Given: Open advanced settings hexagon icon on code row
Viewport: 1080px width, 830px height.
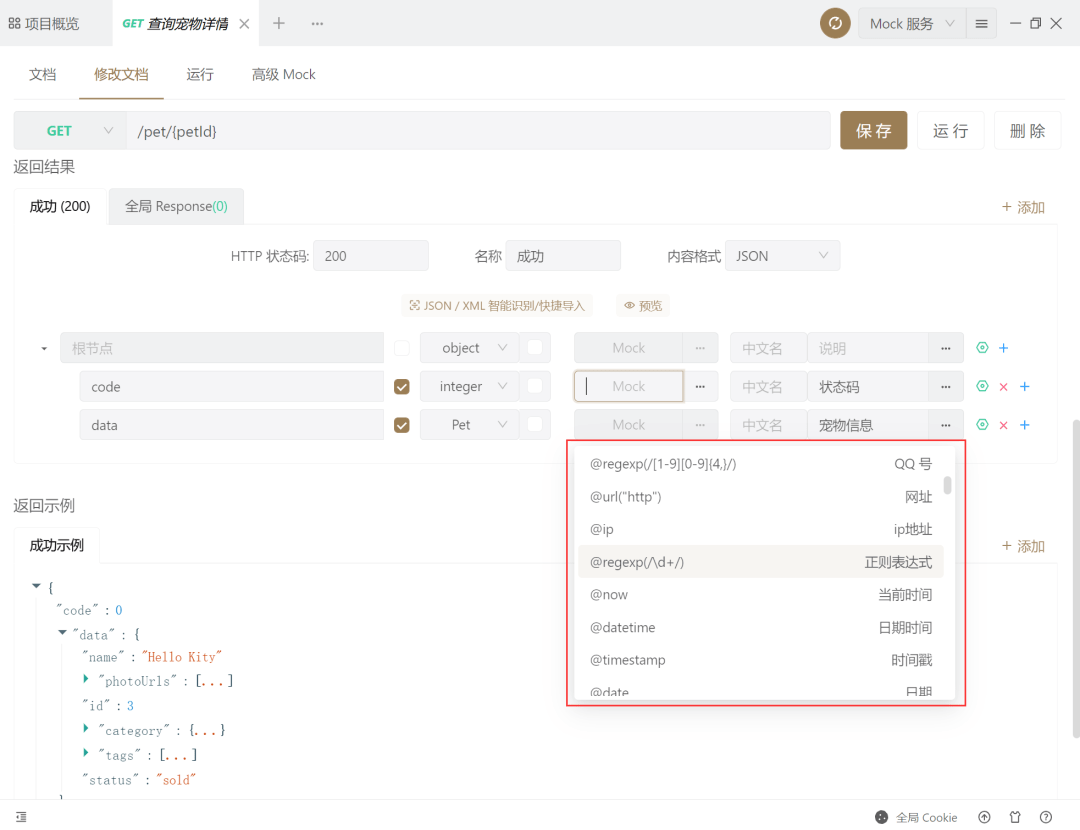Looking at the screenshot, I should (983, 386).
